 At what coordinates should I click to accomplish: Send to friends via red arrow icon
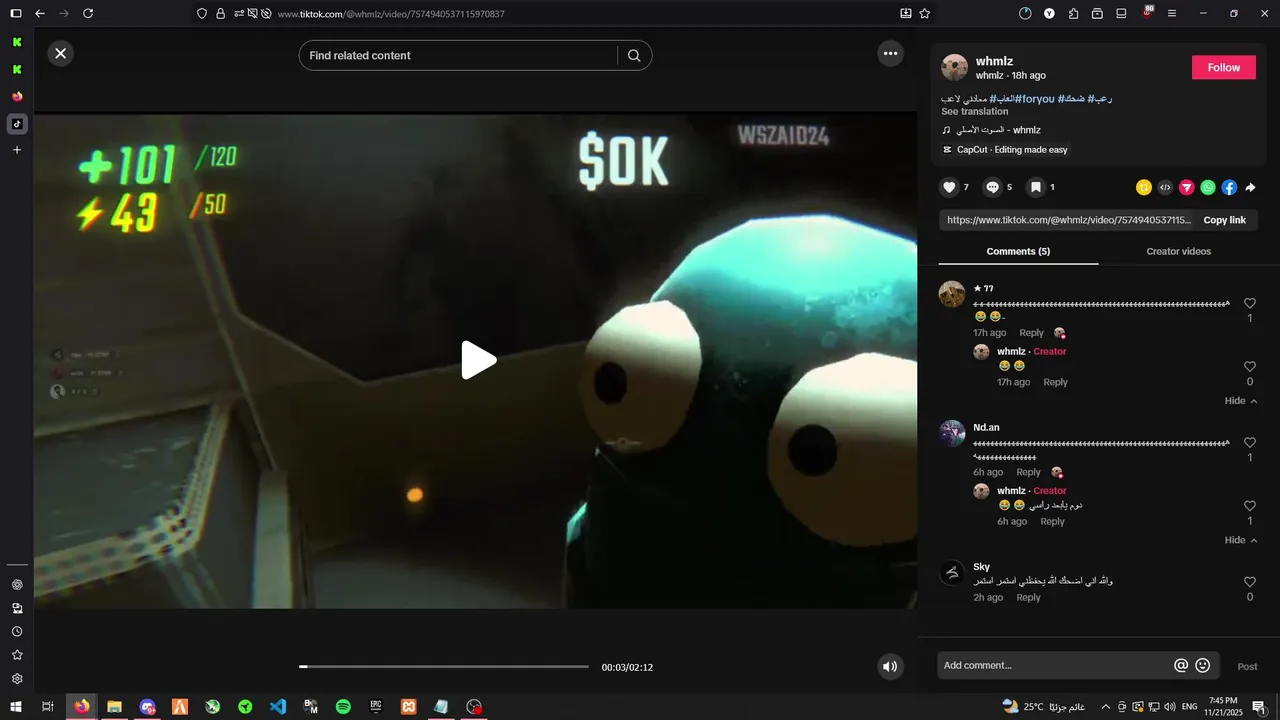coord(1187,187)
